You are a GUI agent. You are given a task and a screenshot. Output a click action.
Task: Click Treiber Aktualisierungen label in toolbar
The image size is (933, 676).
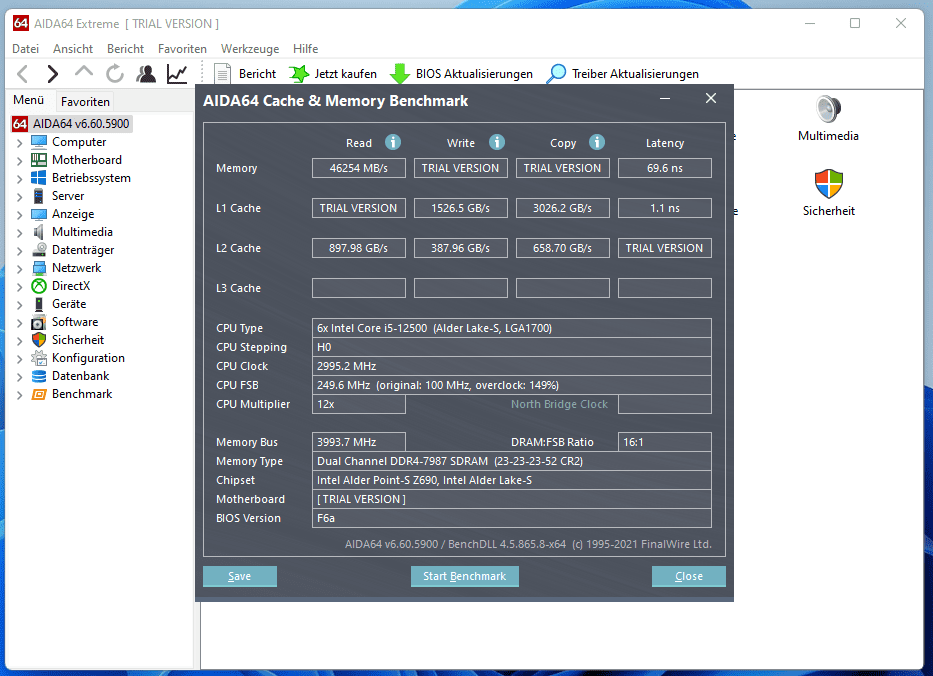635,74
